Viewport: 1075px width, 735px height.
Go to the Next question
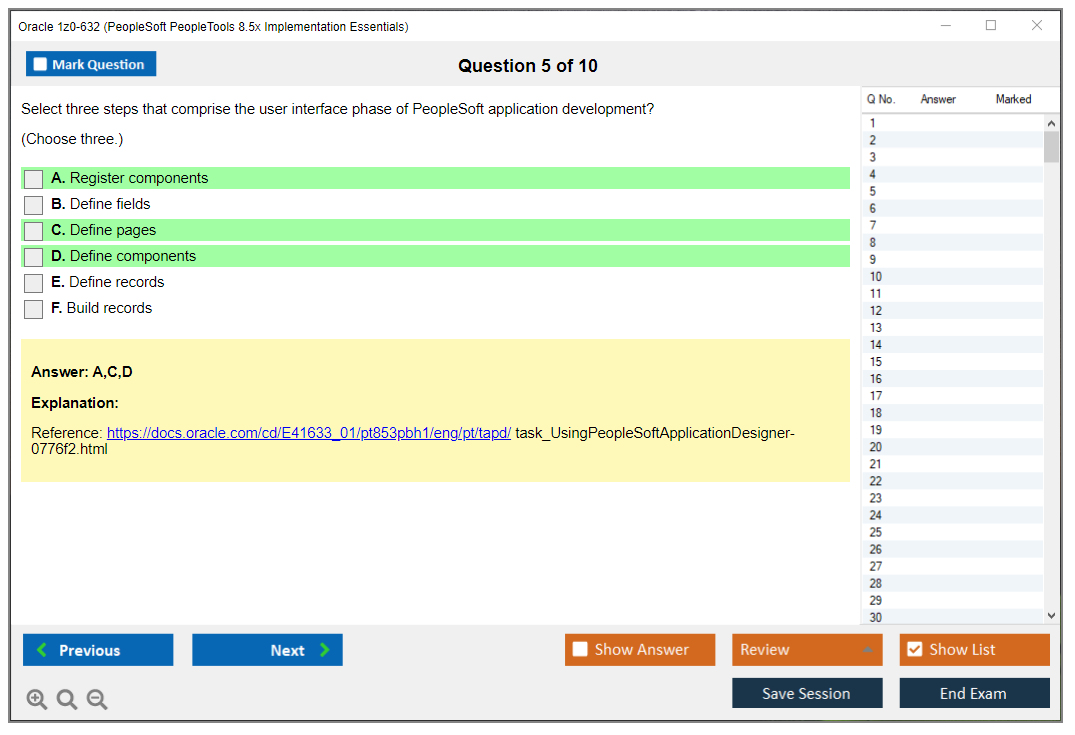click(267, 650)
